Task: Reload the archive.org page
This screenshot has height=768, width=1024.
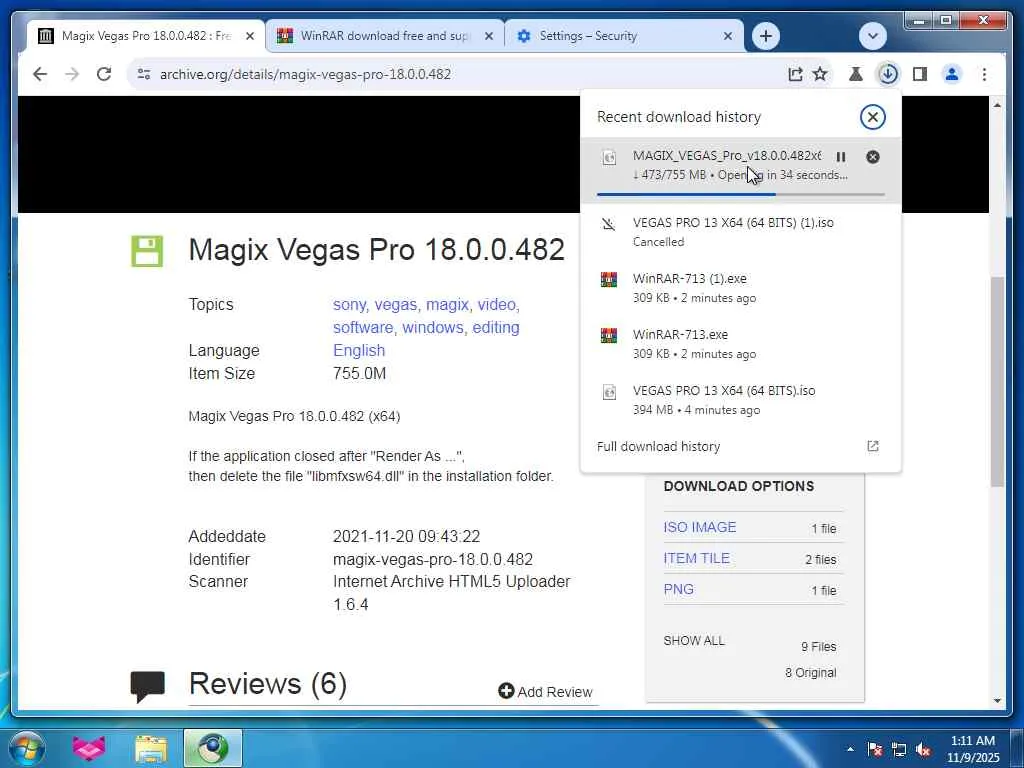Action: tap(104, 74)
